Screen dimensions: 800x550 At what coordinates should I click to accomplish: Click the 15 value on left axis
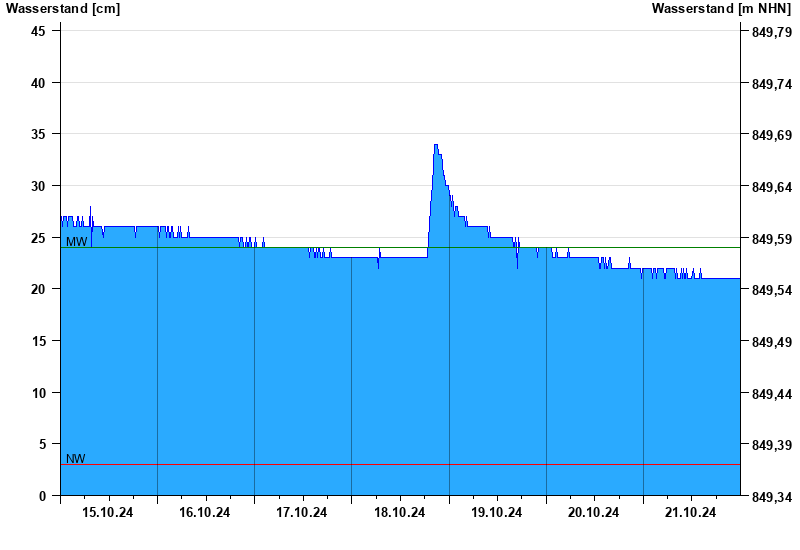point(38,341)
